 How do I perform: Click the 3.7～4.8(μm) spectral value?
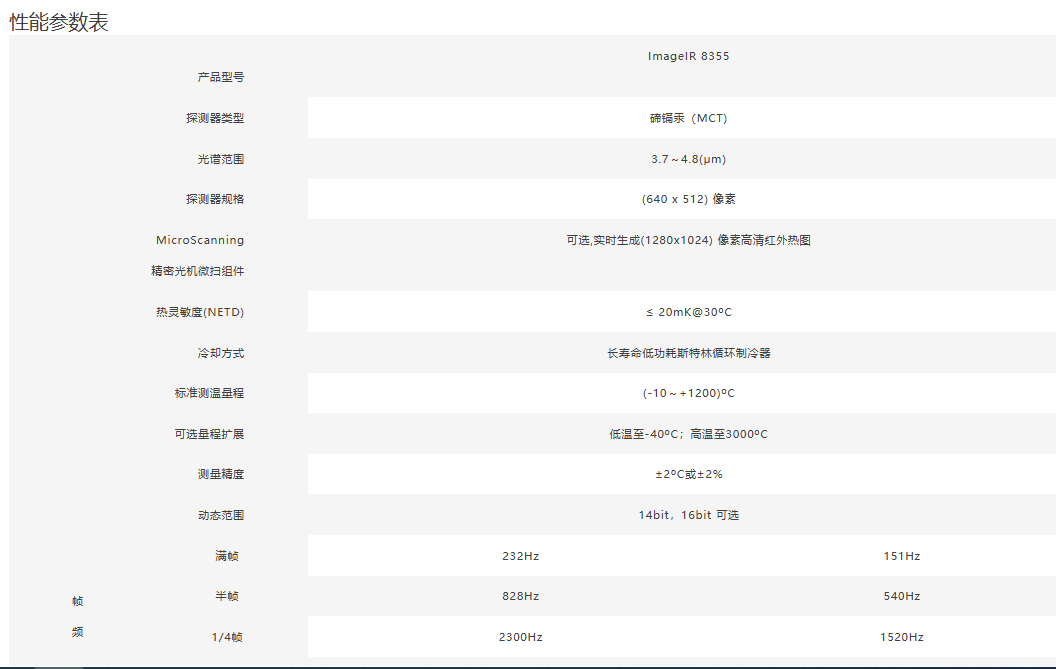688,159
